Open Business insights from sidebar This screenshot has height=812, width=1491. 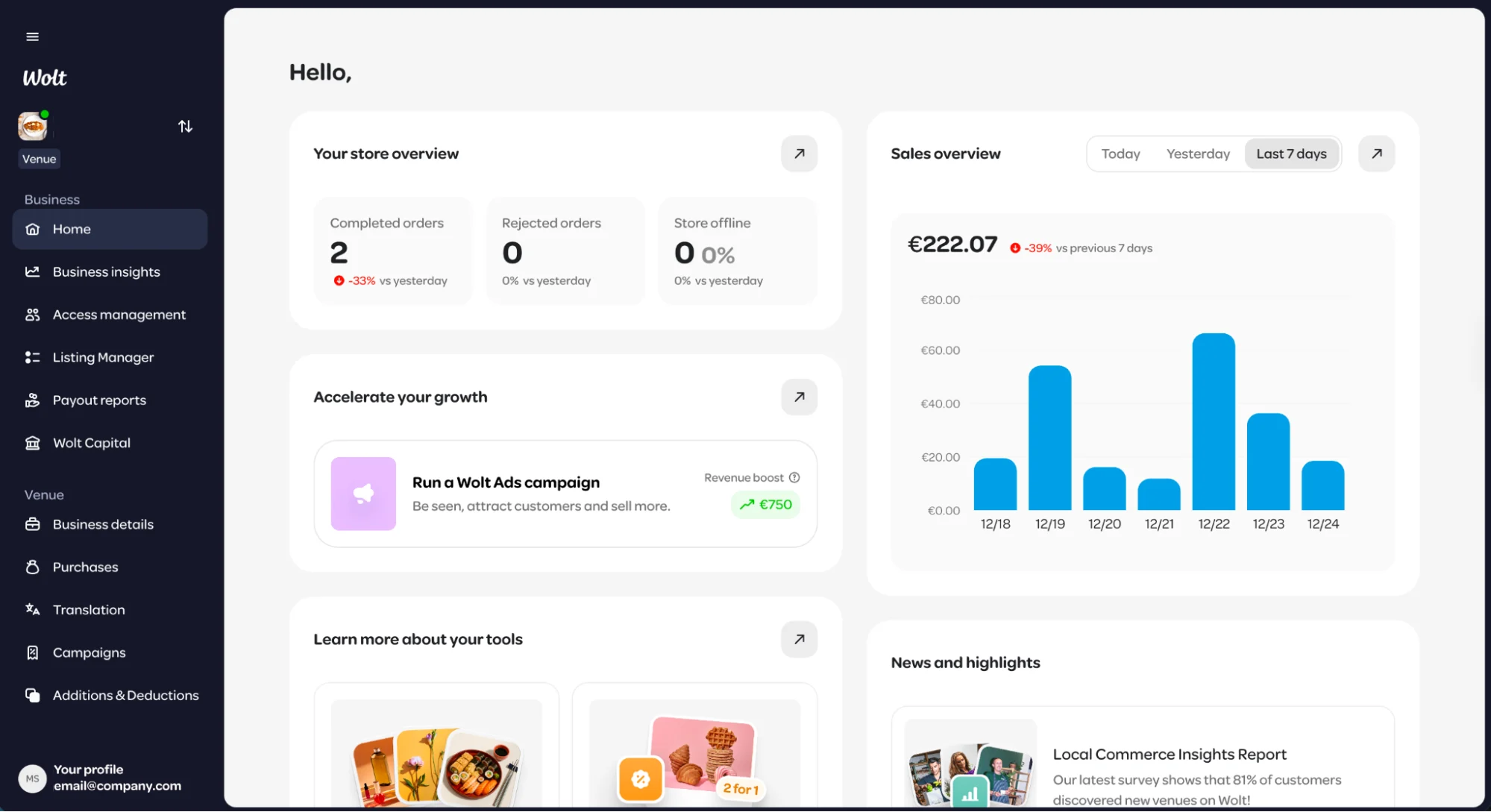tap(106, 272)
